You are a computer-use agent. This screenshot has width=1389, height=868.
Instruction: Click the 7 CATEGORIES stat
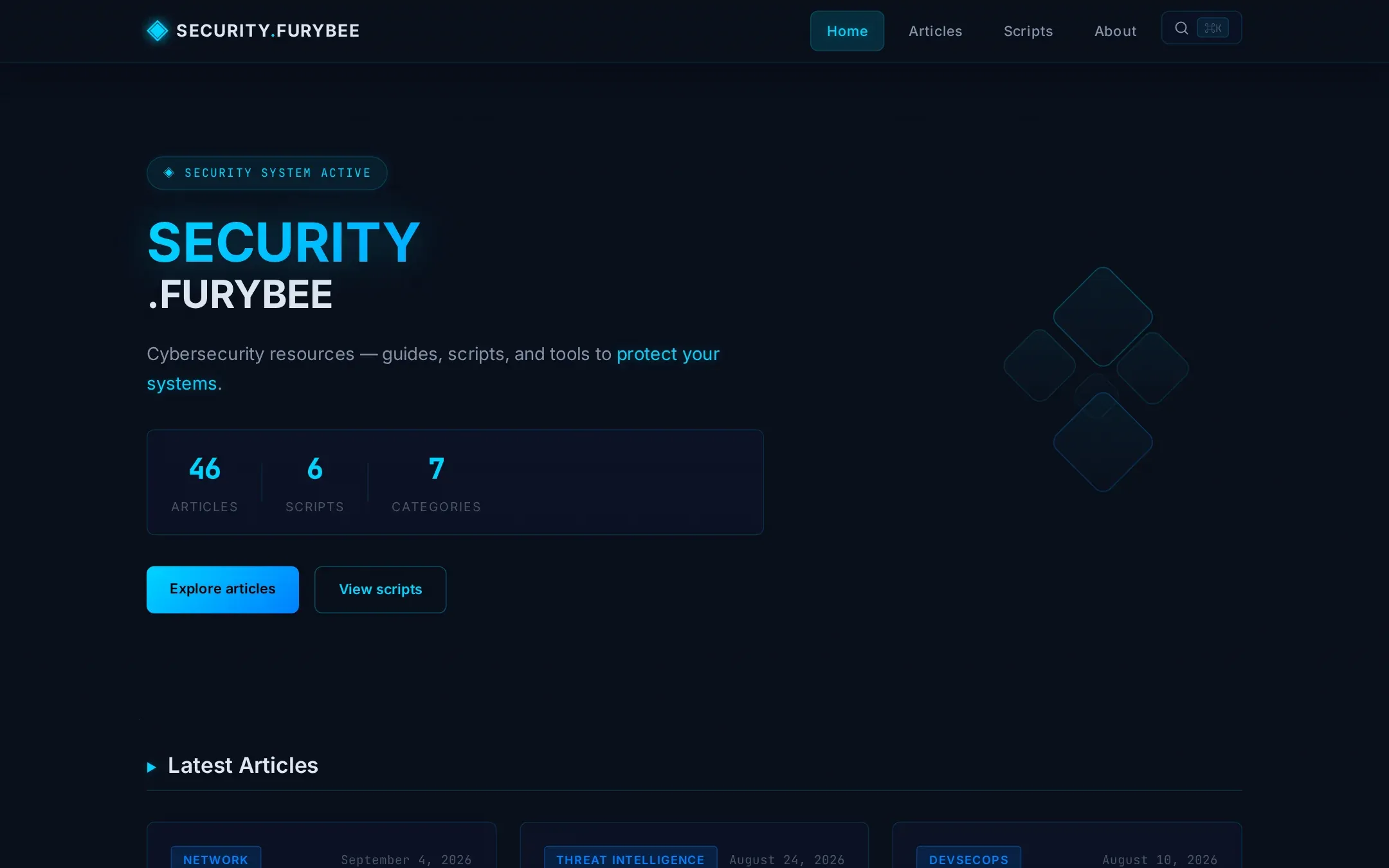point(436,483)
